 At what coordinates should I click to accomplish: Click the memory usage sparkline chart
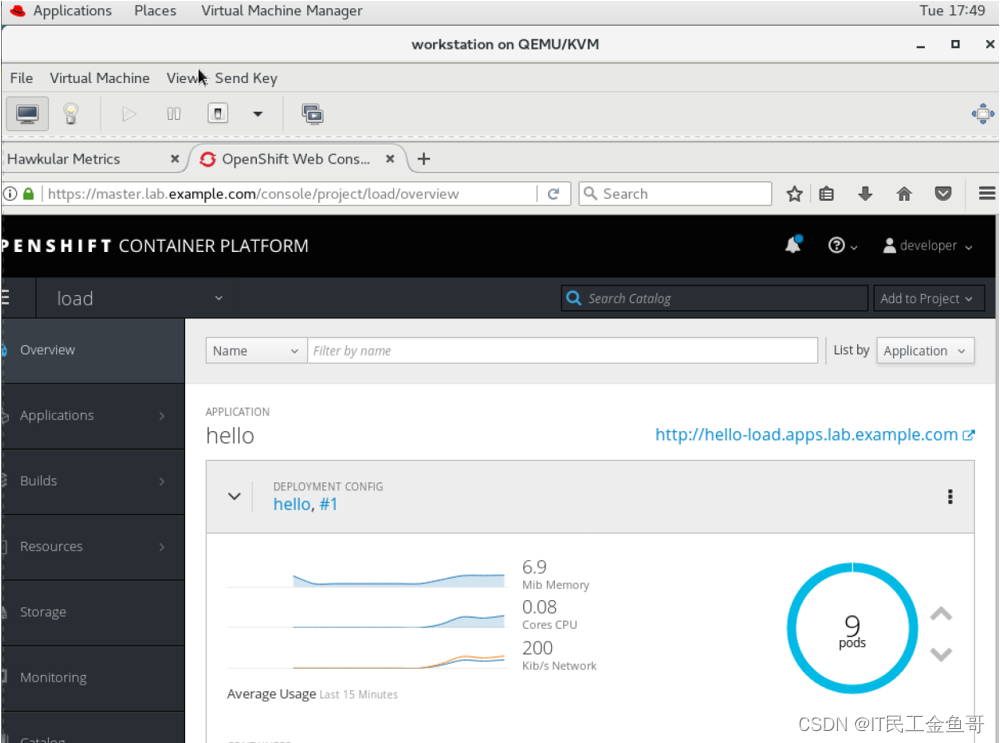point(367,578)
